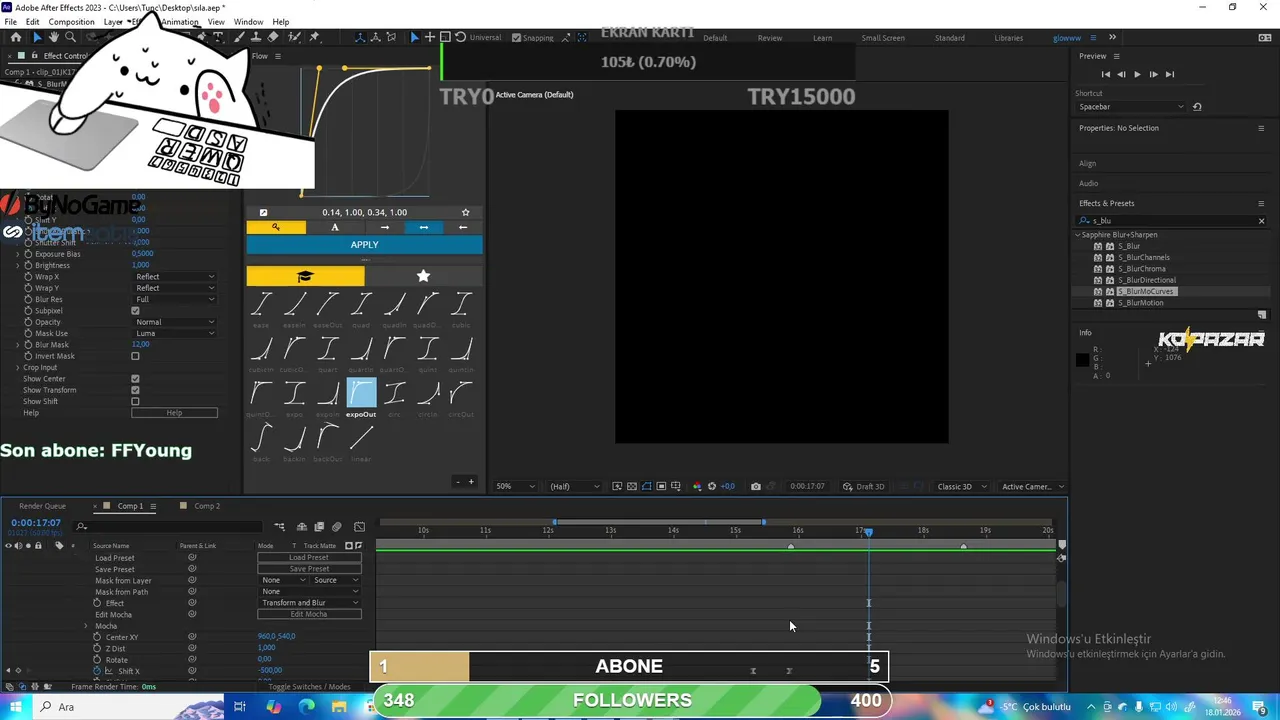
Task: Open the Opacity Normal dropdown
Action: click(174, 322)
